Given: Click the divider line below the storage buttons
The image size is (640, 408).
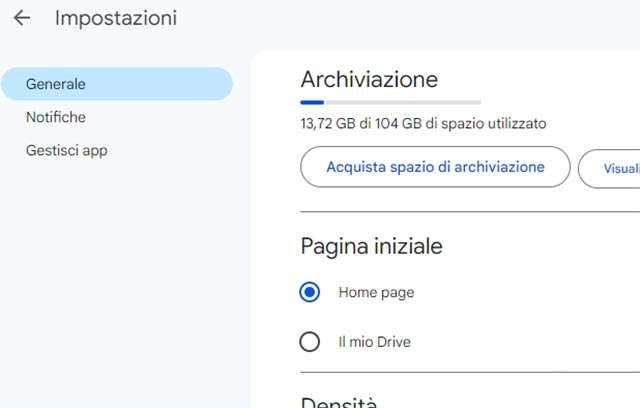Looking at the screenshot, I should coord(470,212).
